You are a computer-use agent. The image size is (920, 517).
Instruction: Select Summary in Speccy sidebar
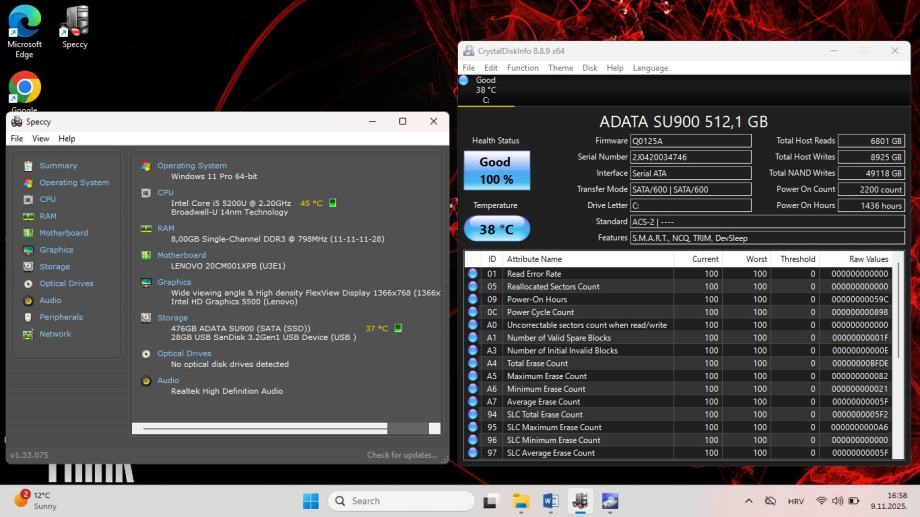pyautogui.click(x=58, y=165)
